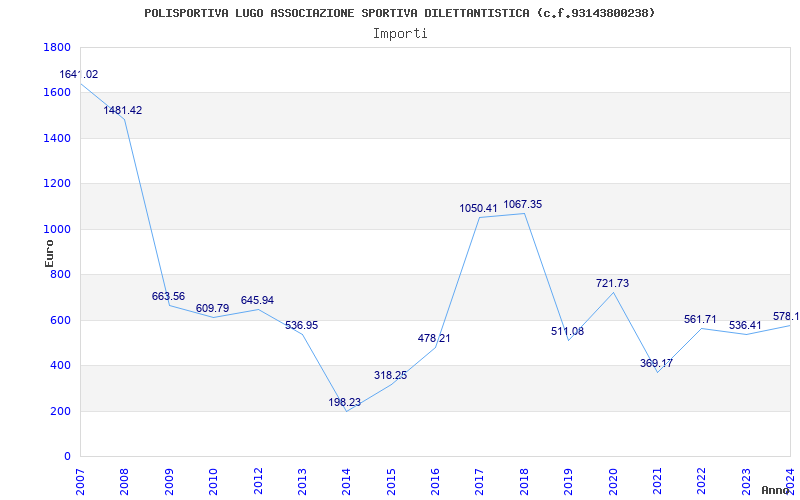
Task: Click the 400 y-axis tick label
Action: 60,366
